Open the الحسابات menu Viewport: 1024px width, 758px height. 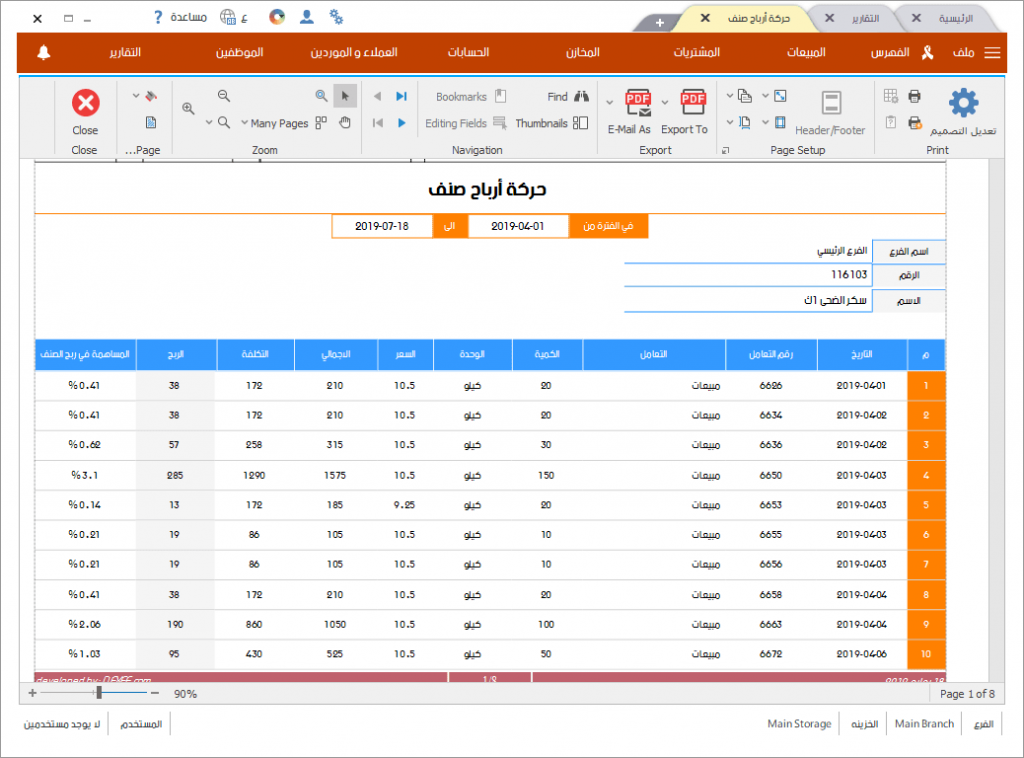[468, 52]
